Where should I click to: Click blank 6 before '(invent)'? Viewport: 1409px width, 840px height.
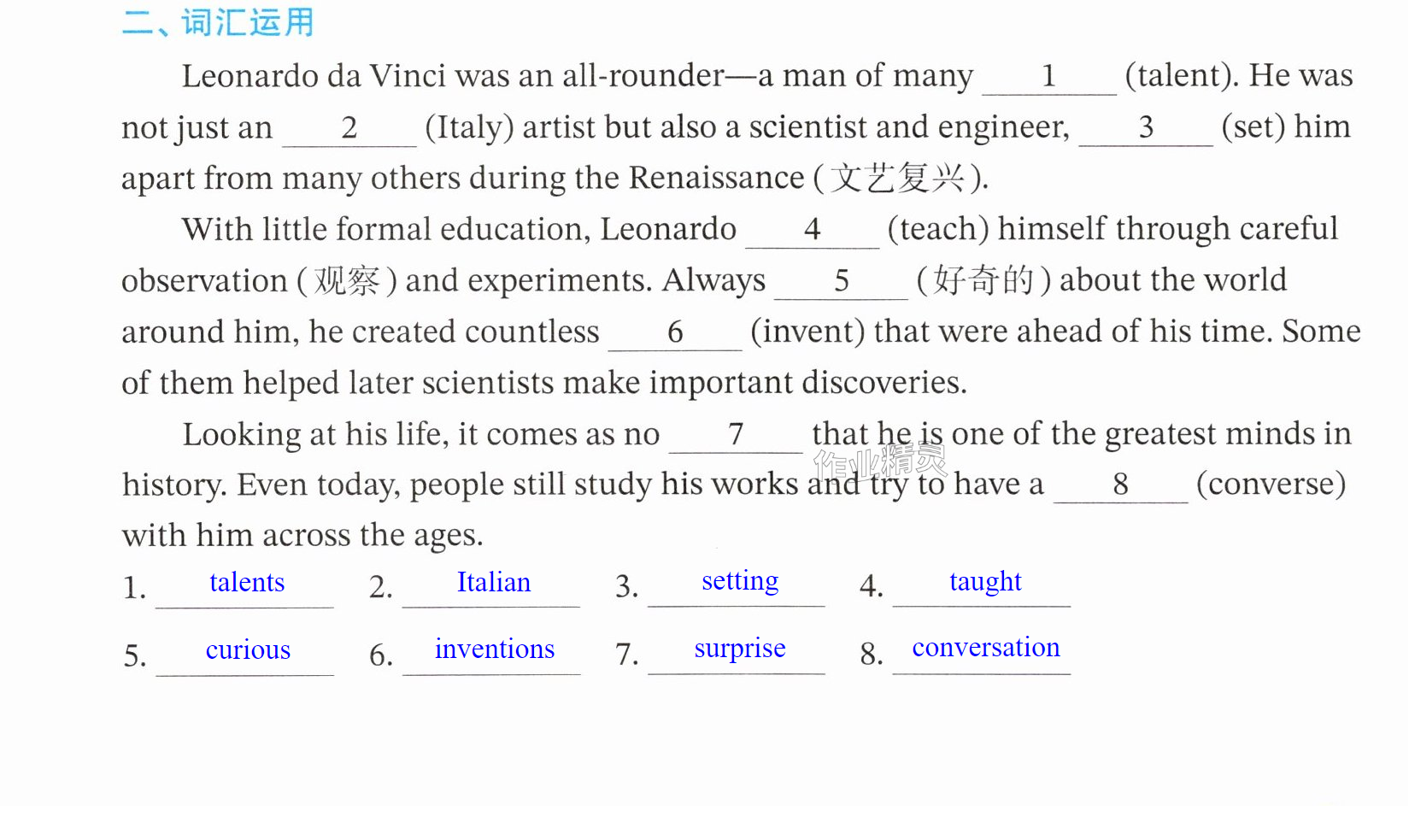tap(675, 333)
